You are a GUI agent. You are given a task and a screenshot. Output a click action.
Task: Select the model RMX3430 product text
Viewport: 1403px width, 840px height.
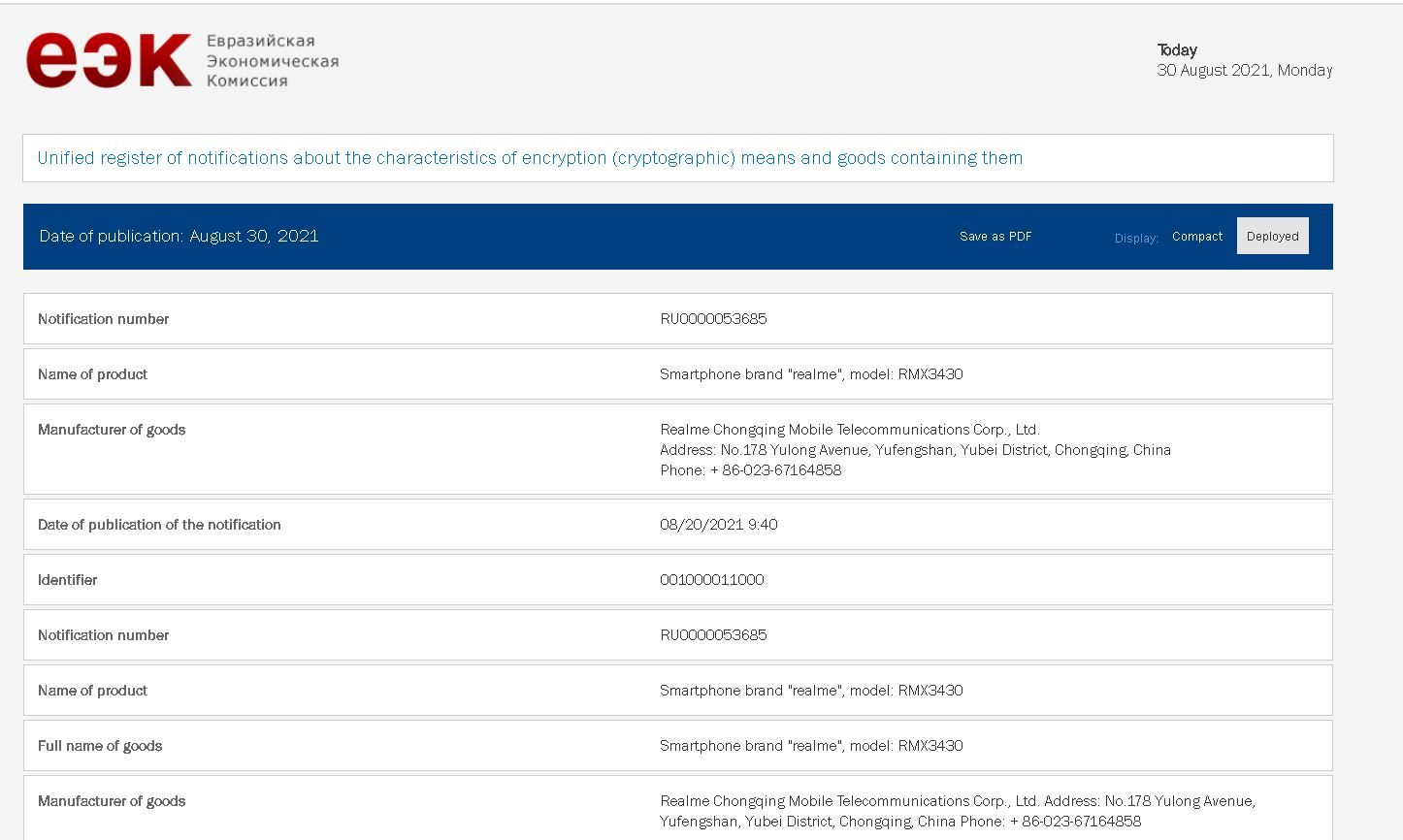point(810,373)
